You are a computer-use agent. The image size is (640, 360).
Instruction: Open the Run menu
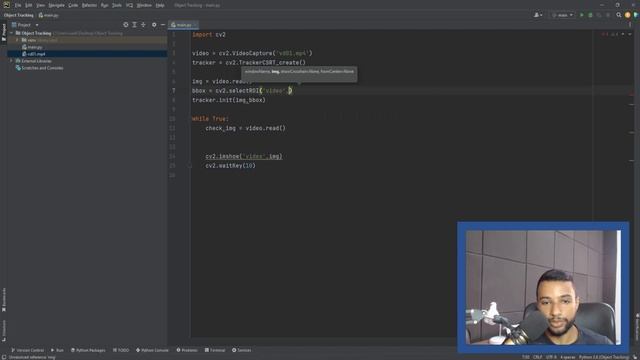pyautogui.click(x=104, y=5)
